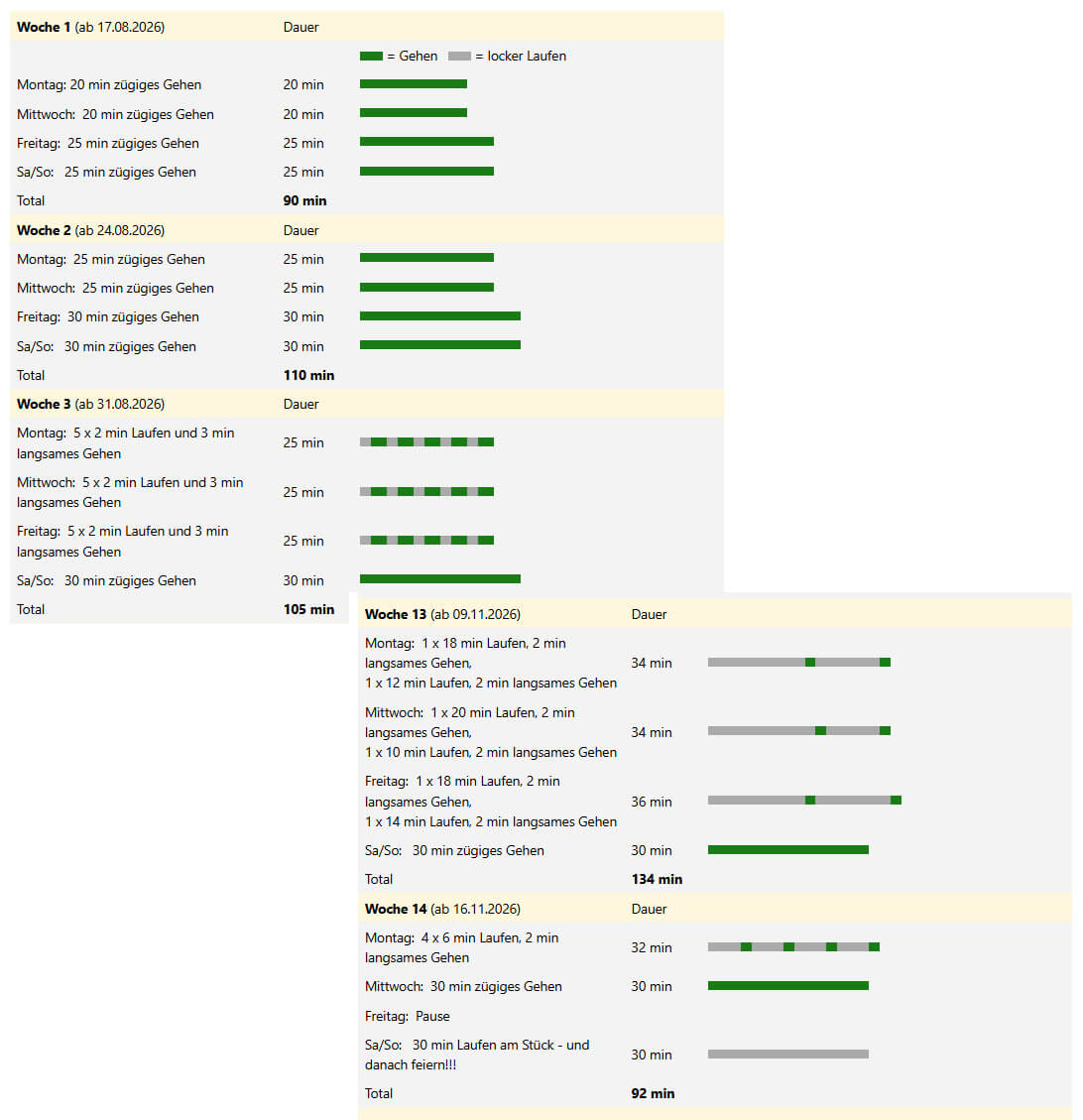Click Week 1 Monday's 20 min green bar
1083x1120 pixels.
(x=414, y=84)
